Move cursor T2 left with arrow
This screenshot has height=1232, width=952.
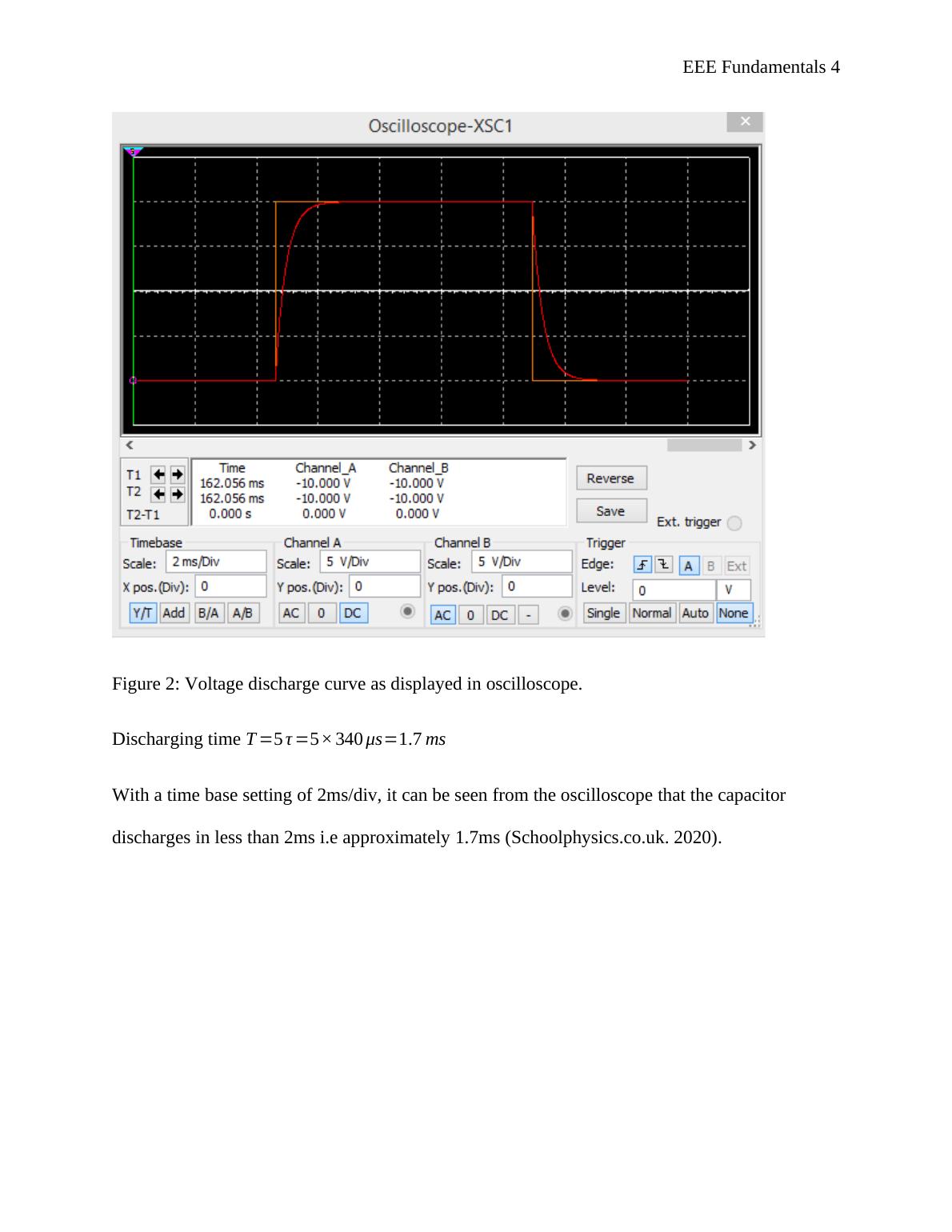pyautogui.click(x=158, y=494)
